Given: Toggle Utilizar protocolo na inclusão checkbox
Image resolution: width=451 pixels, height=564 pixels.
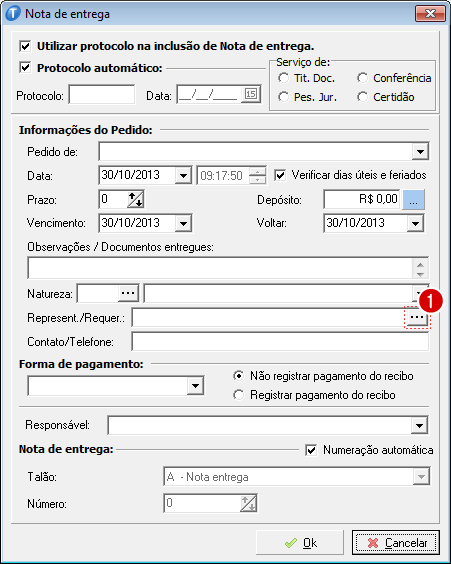Looking at the screenshot, I should [x=25, y=46].
